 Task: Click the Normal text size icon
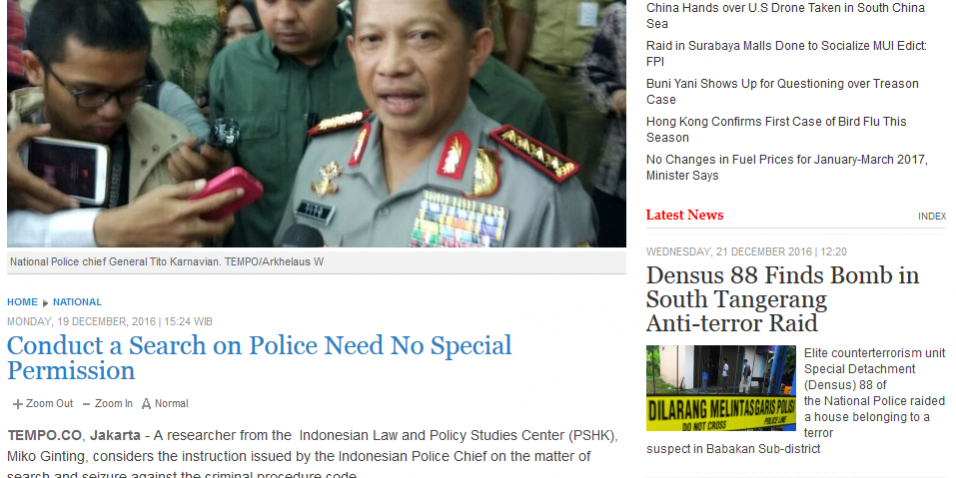click(x=146, y=404)
